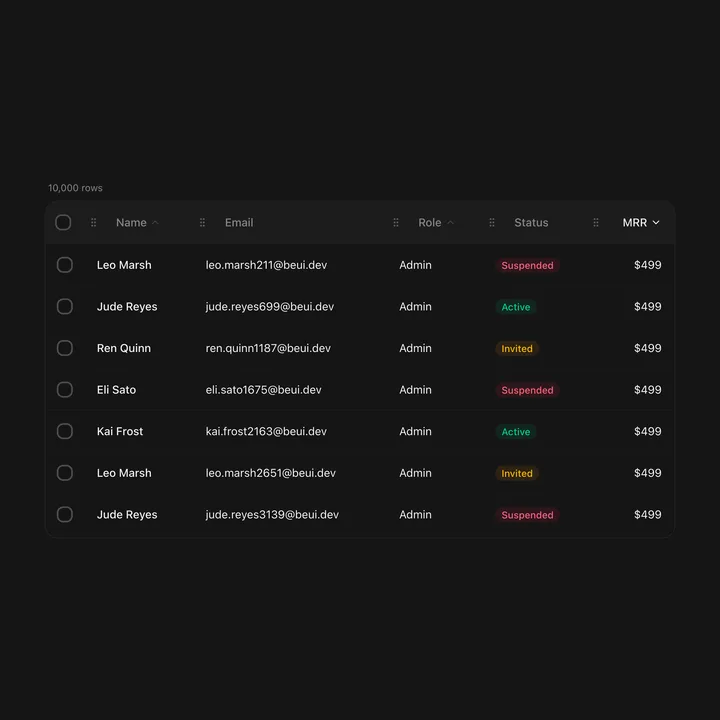The width and height of the screenshot is (720, 720).
Task: Click the name 'Kai Frost'
Action: (x=120, y=431)
